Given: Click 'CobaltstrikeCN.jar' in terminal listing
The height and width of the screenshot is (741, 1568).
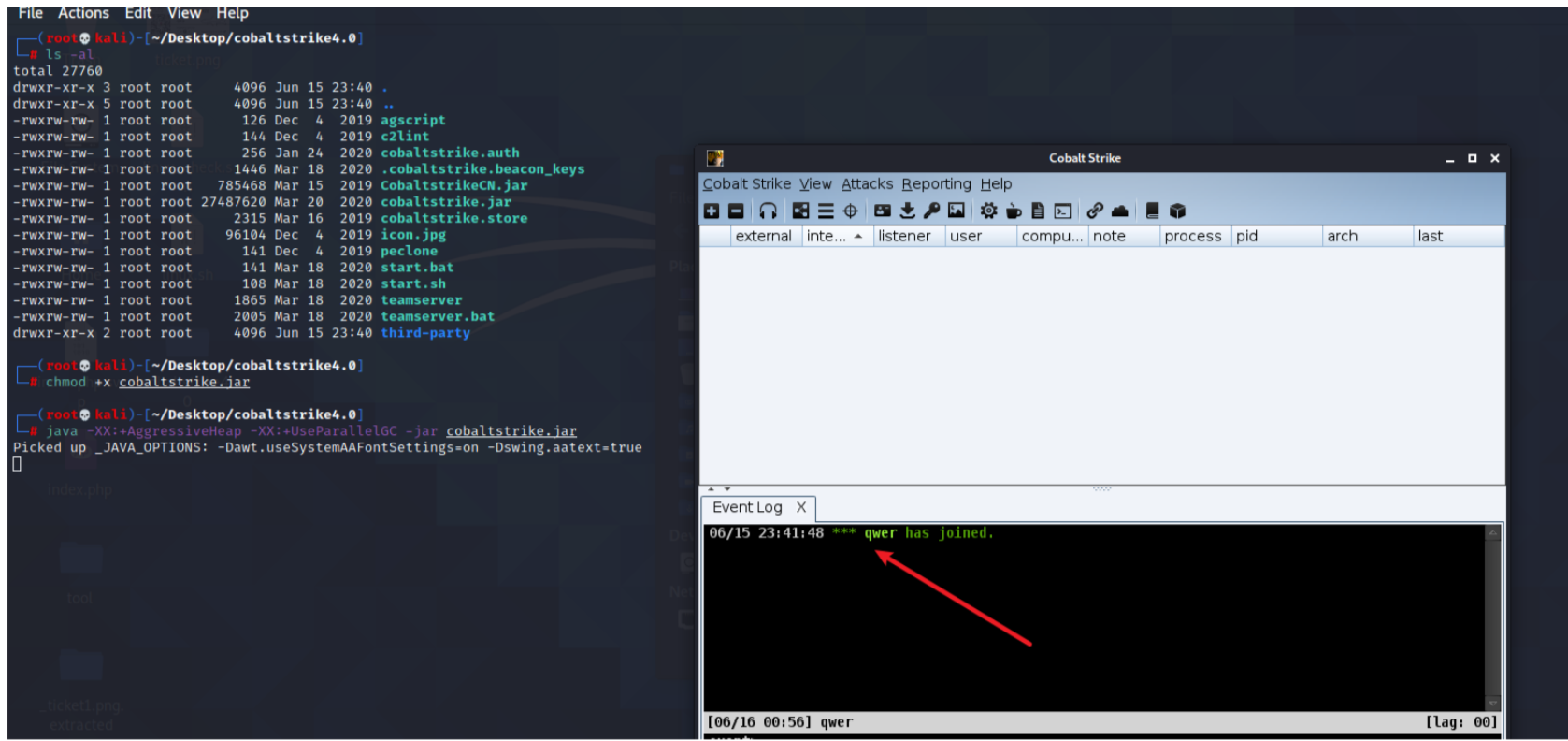Looking at the screenshot, I should point(453,186).
